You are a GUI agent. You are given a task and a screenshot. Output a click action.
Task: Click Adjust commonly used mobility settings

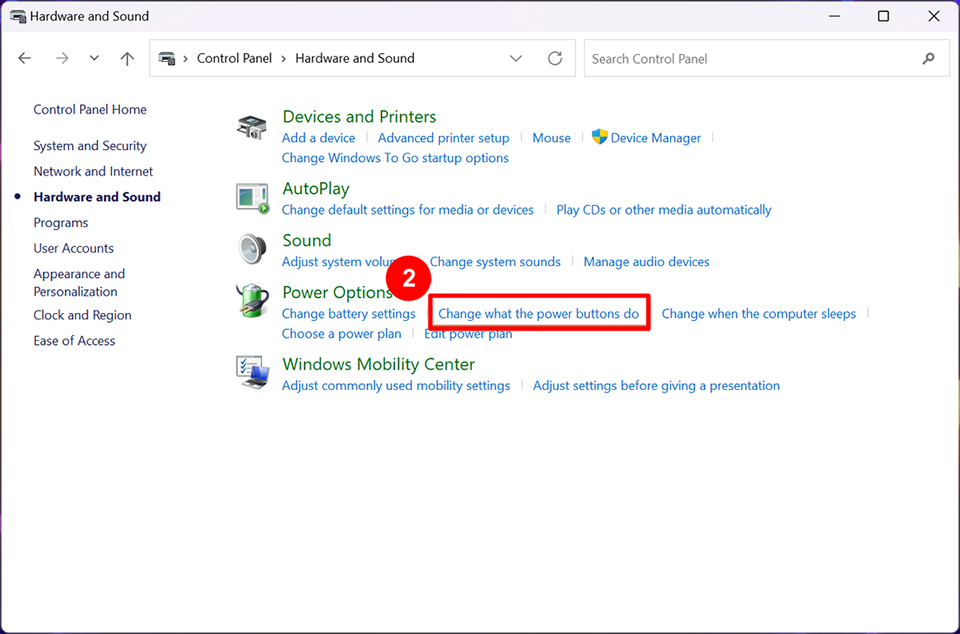(x=396, y=386)
